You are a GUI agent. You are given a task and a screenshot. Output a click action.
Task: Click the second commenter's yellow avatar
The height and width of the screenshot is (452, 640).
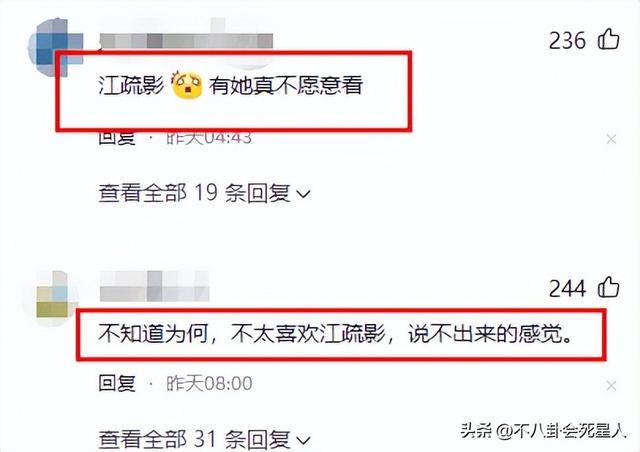tap(53, 296)
